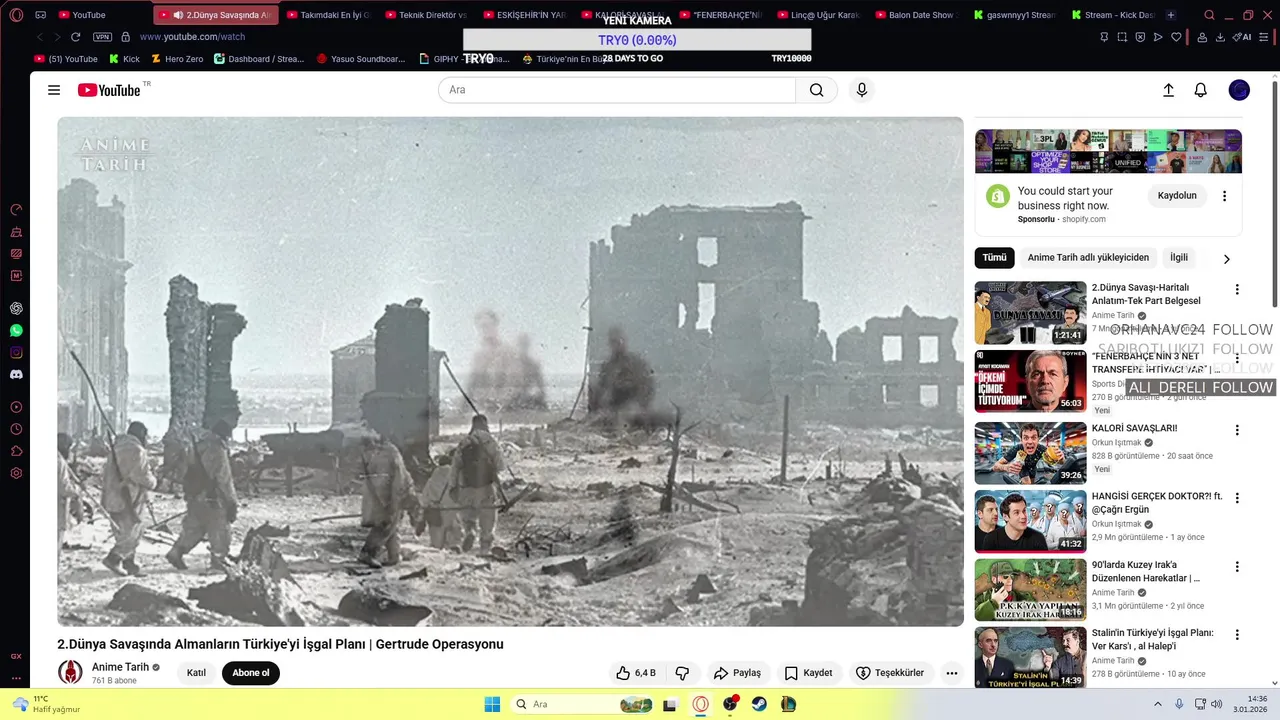Show next filter chips with right arrow

[1226, 259]
